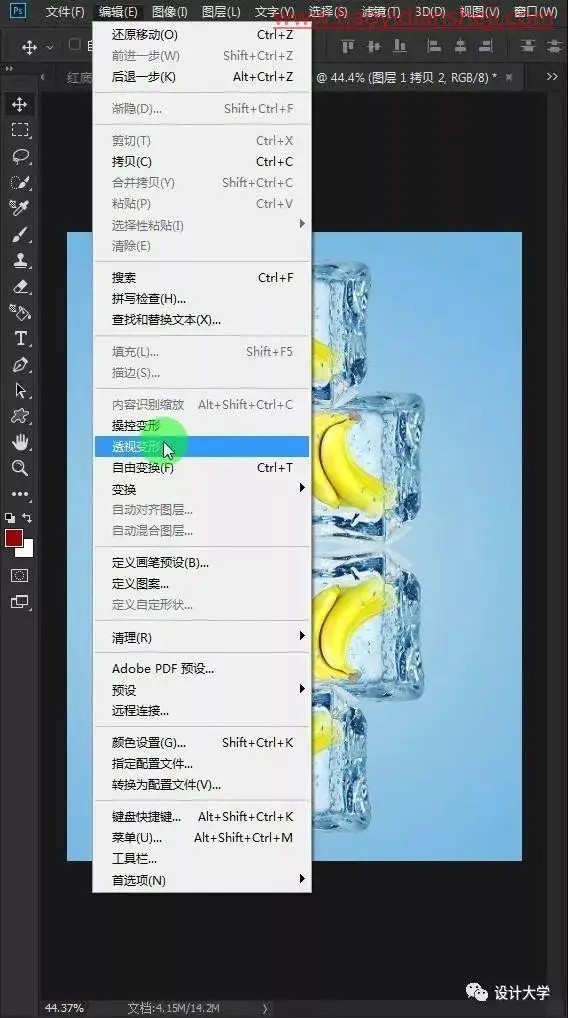Open the 变换 submenu
The width and height of the screenshot is (568, 1018).
[202, 488]
